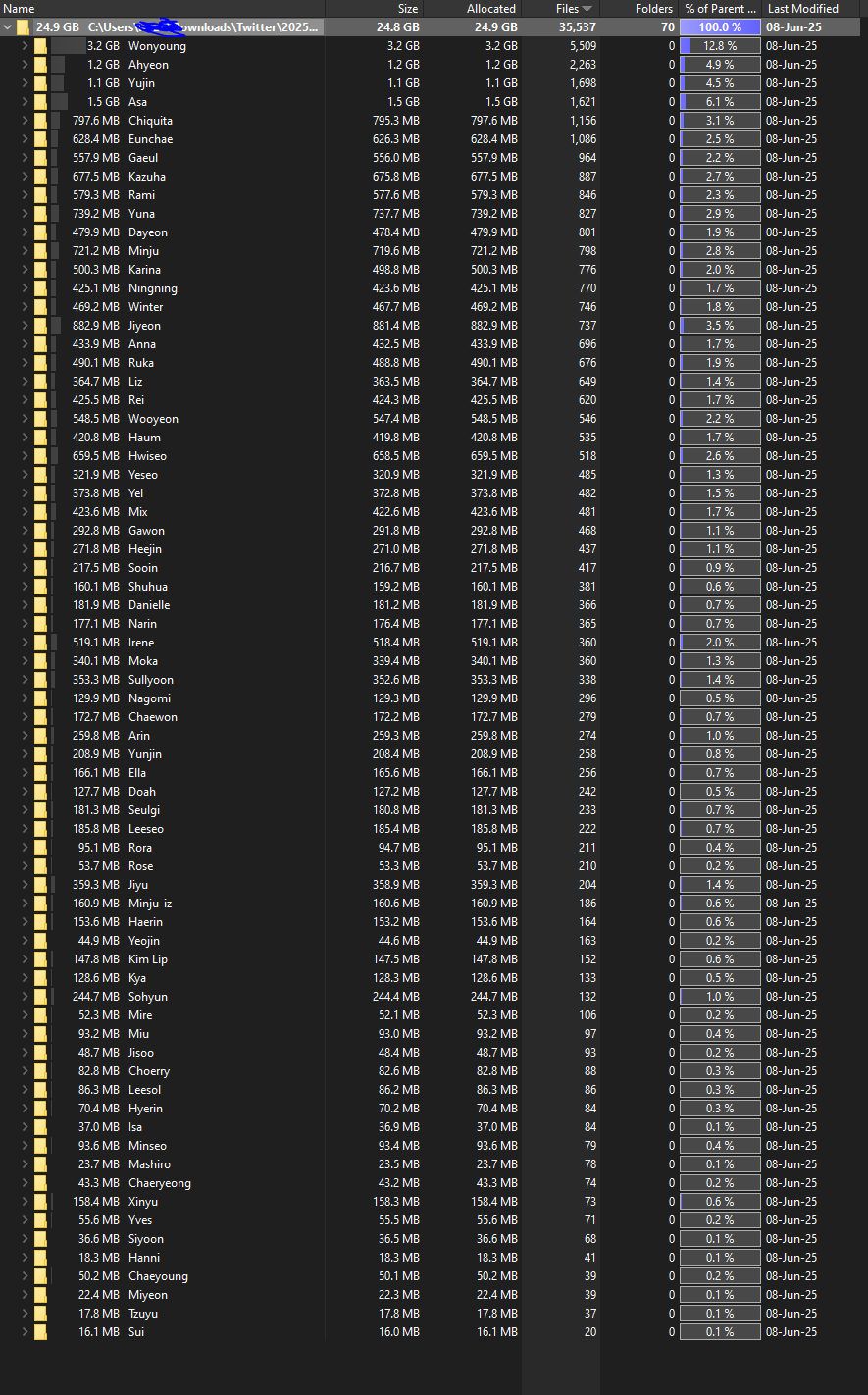Click the Kazuha folder icon
Screen dimensions: 868x1395
(x=40, y=177)
